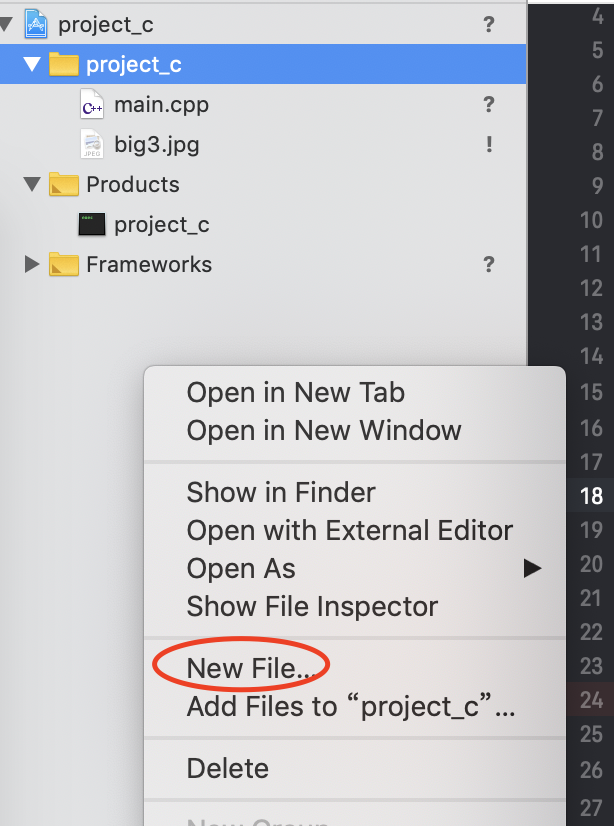Click the Frameworks folder icon
The height and width of the screenshot is (826, 614).
64,265
